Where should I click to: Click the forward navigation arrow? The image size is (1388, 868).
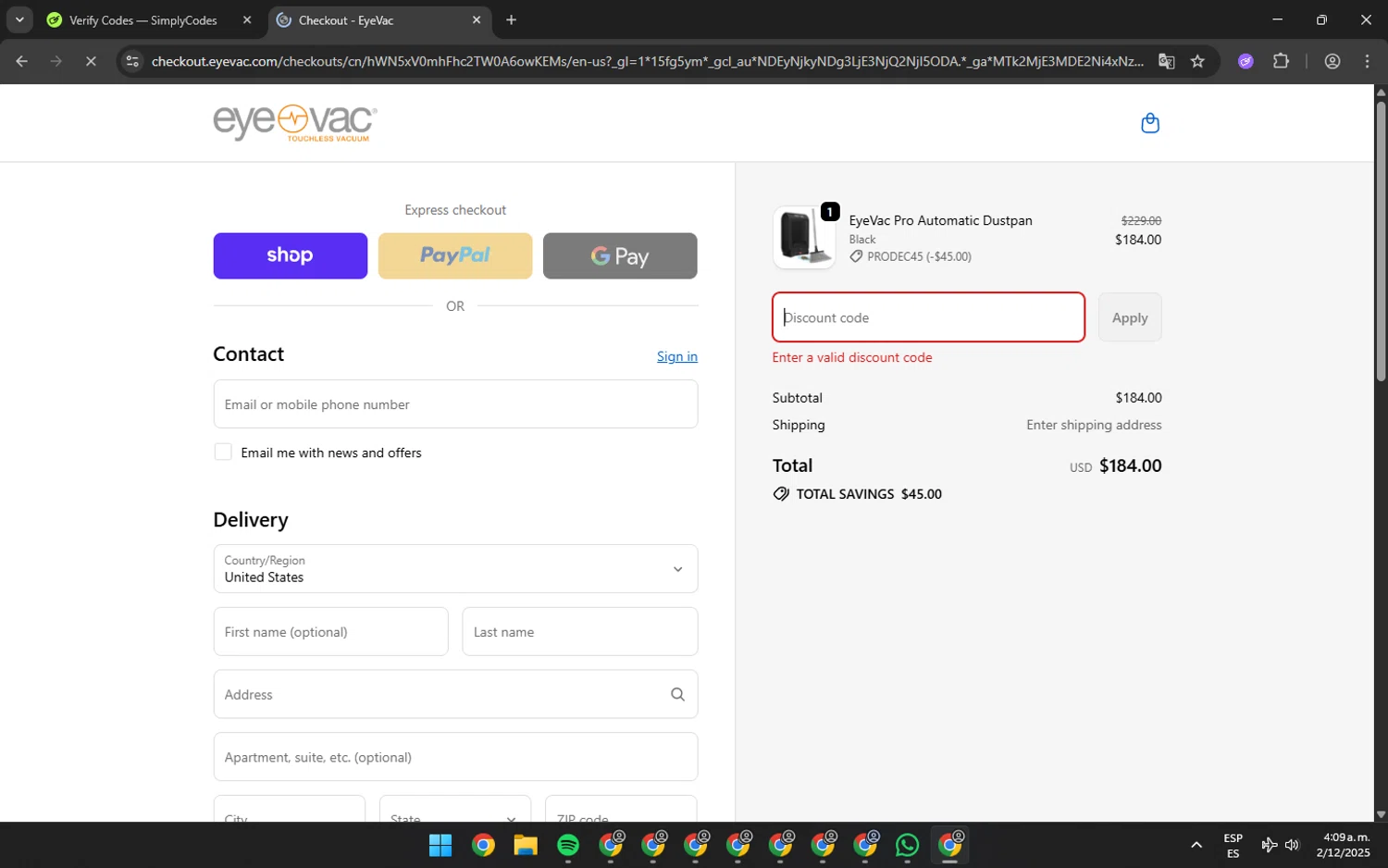56,61
